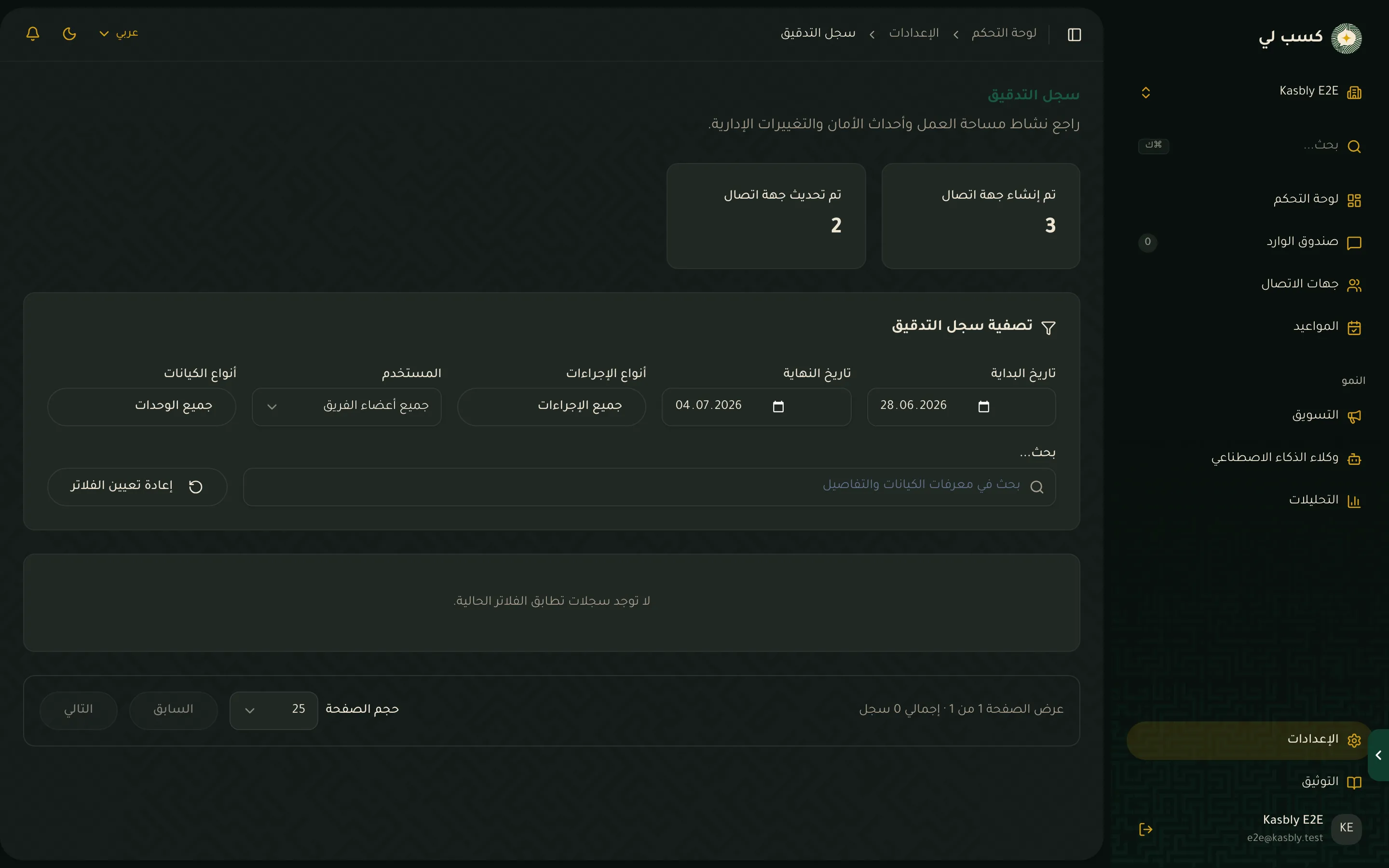Click the التالي next button
This screenshot has height=868, width=1389.
pos(79,710)
